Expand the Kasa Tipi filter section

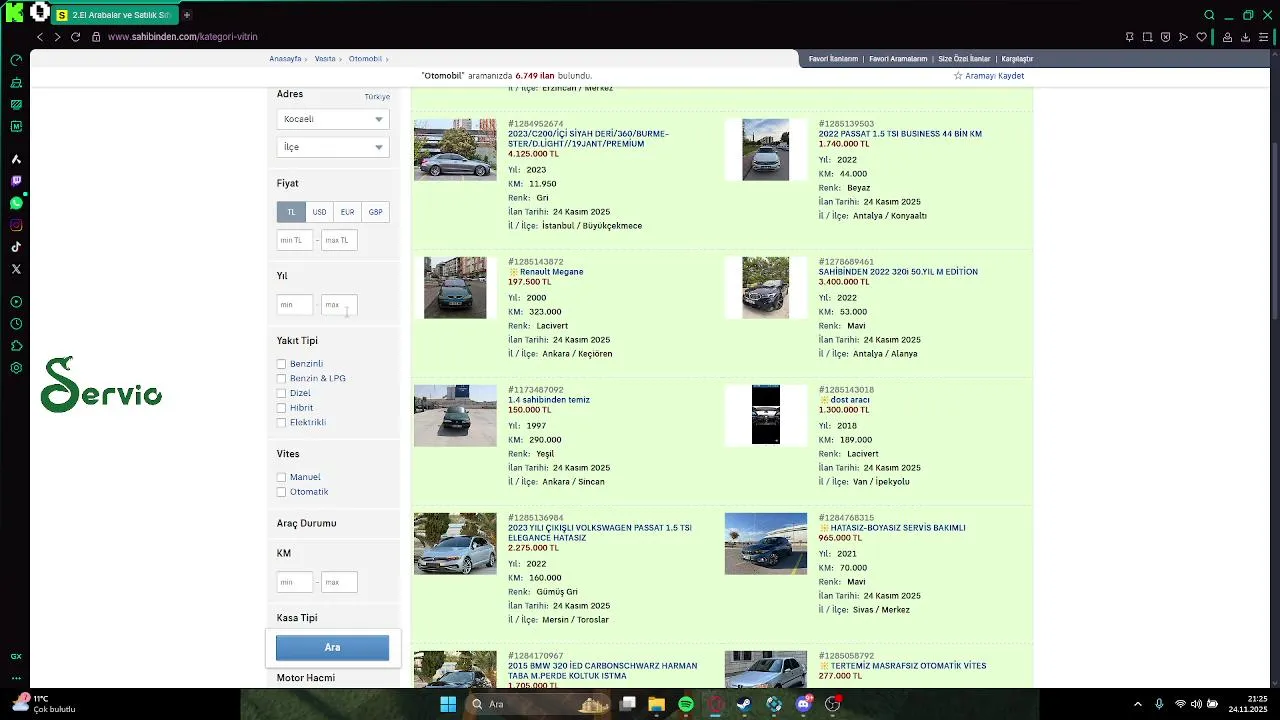(297, 618)
